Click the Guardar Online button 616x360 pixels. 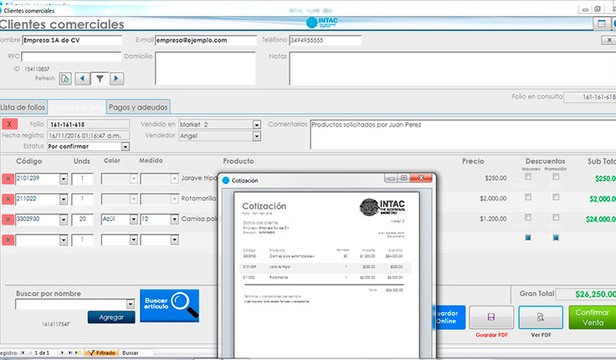449,317
